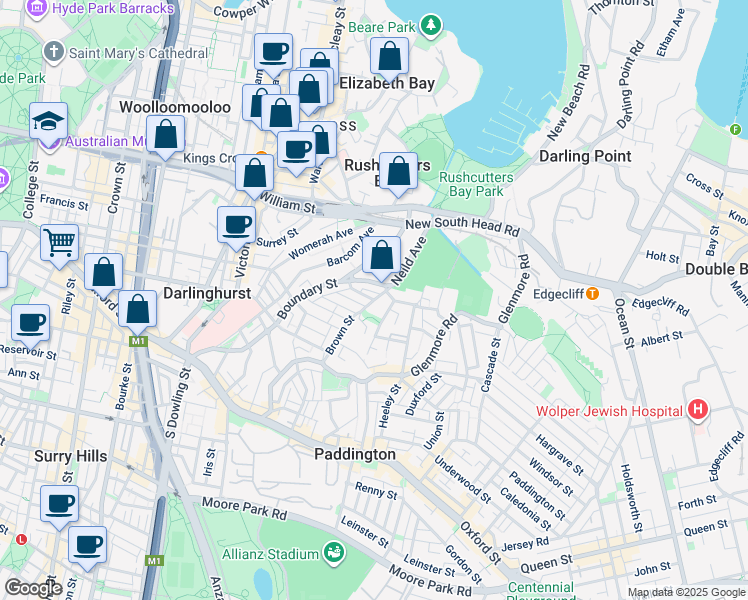Open shopping bag marker at Rushcutters Bay
Image resolution: width=748 pixels, height=600 pixels.
point(398,172)
